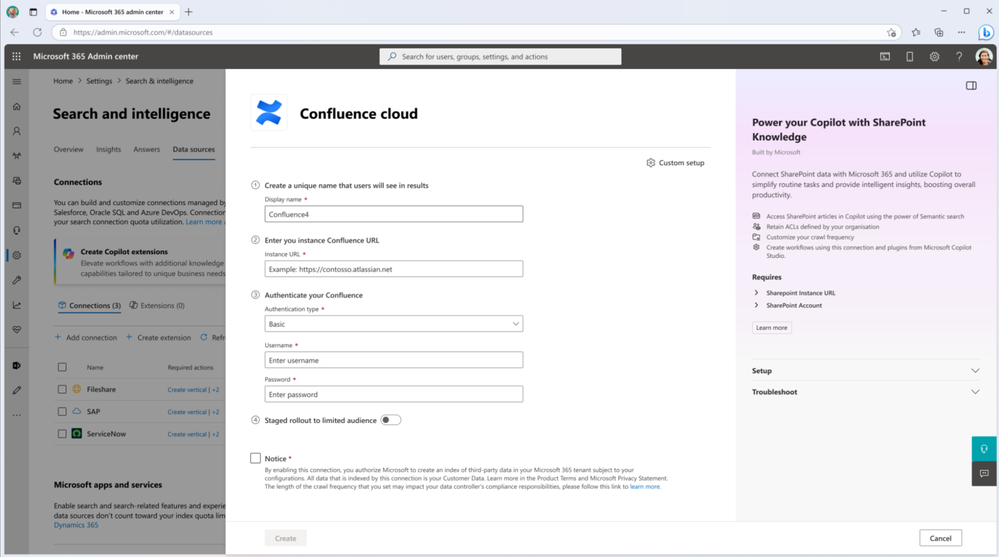Click Custom setup option

tap(675, 163)
